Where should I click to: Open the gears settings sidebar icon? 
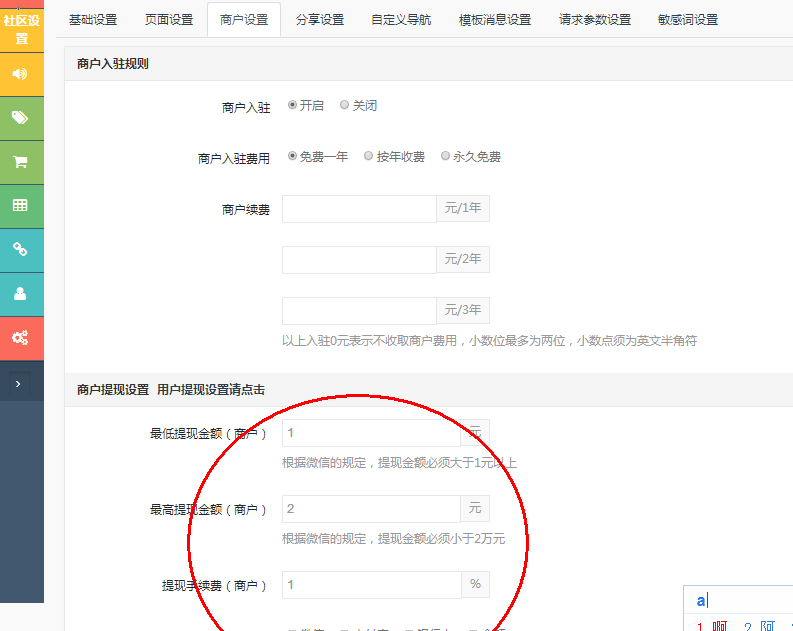click(20, 338)
